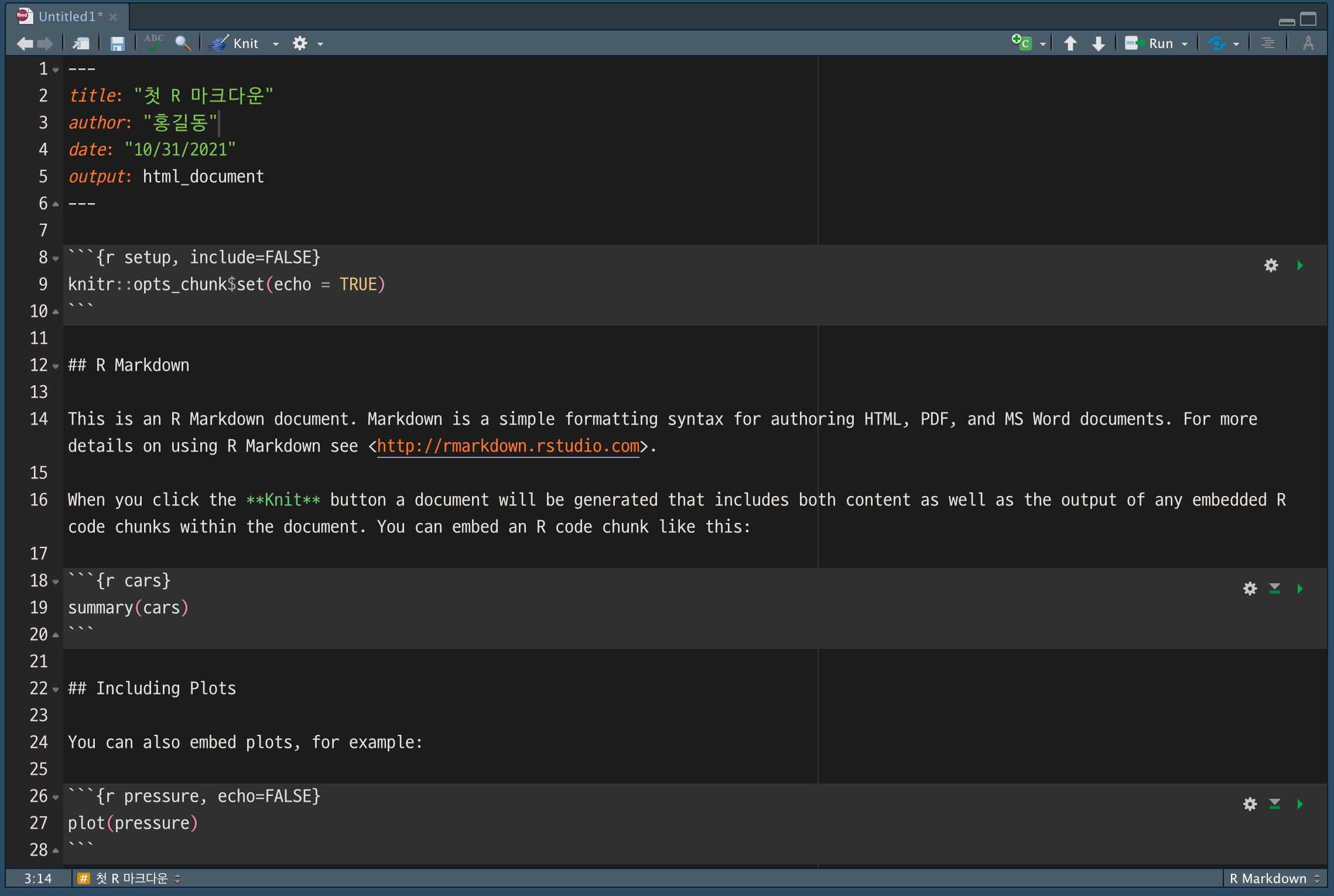Viewport: 1334px width, 896px height.
Task: Click fold end marker at line 10
Action: click(x=56, y=312)
